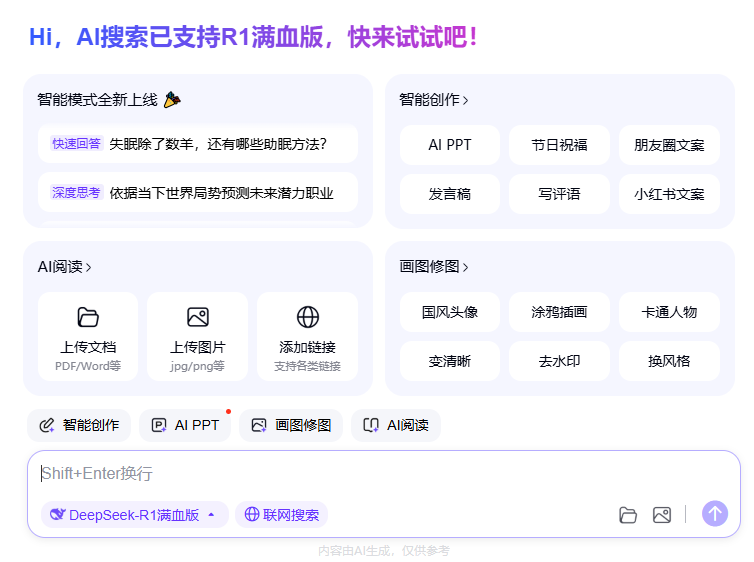This screenshot has height=562, width=754.
Task: Click image icon in input bar
Action: 661,515
